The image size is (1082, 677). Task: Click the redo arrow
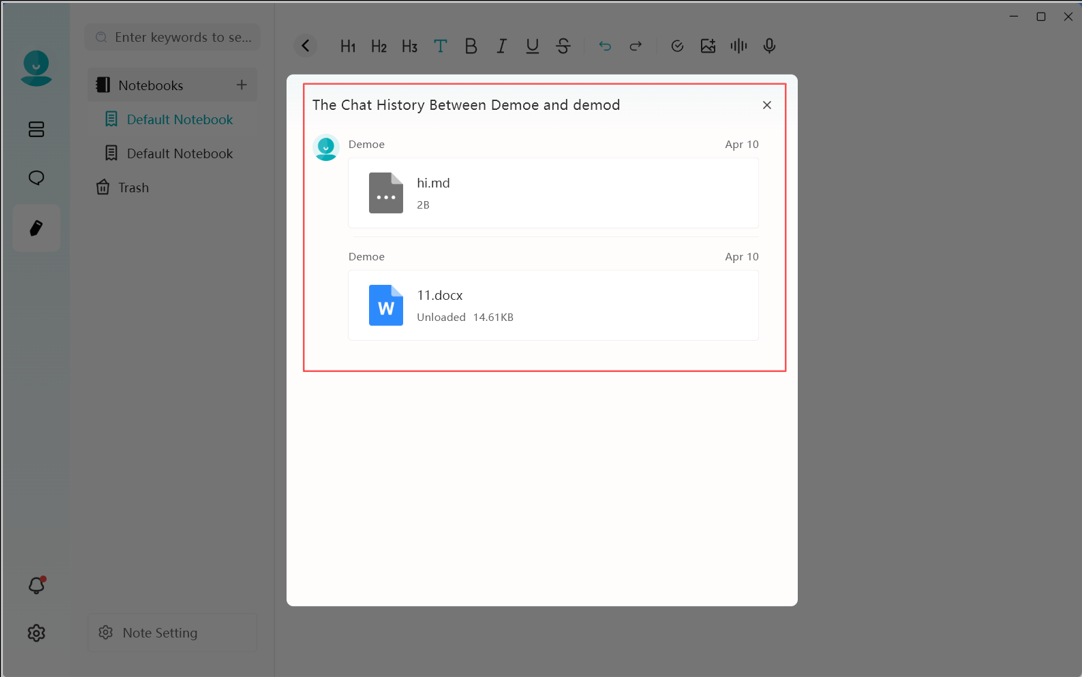click(x=636, y=46)
